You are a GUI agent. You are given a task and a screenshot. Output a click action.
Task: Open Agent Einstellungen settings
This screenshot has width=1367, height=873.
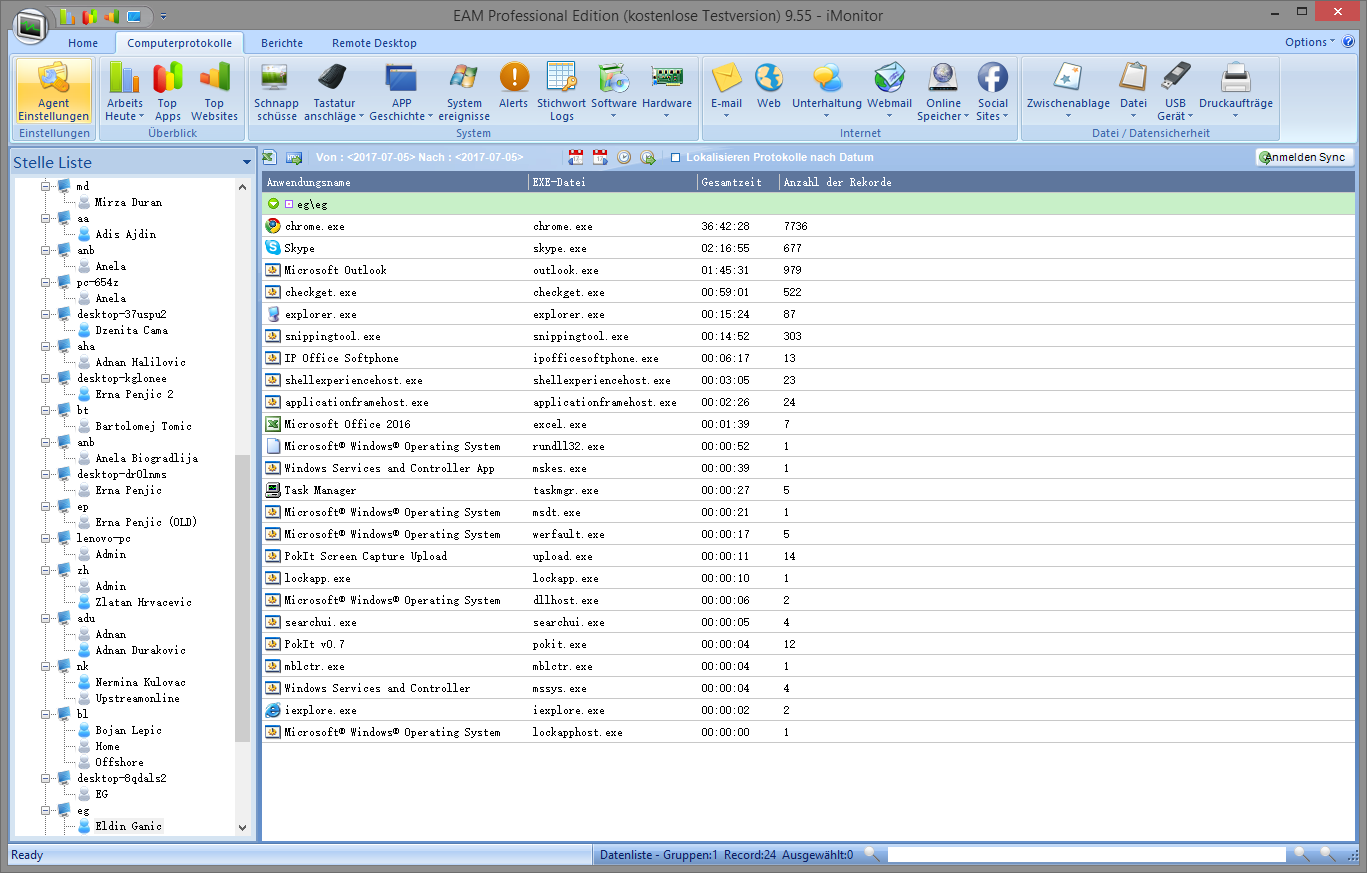[54, 91]
